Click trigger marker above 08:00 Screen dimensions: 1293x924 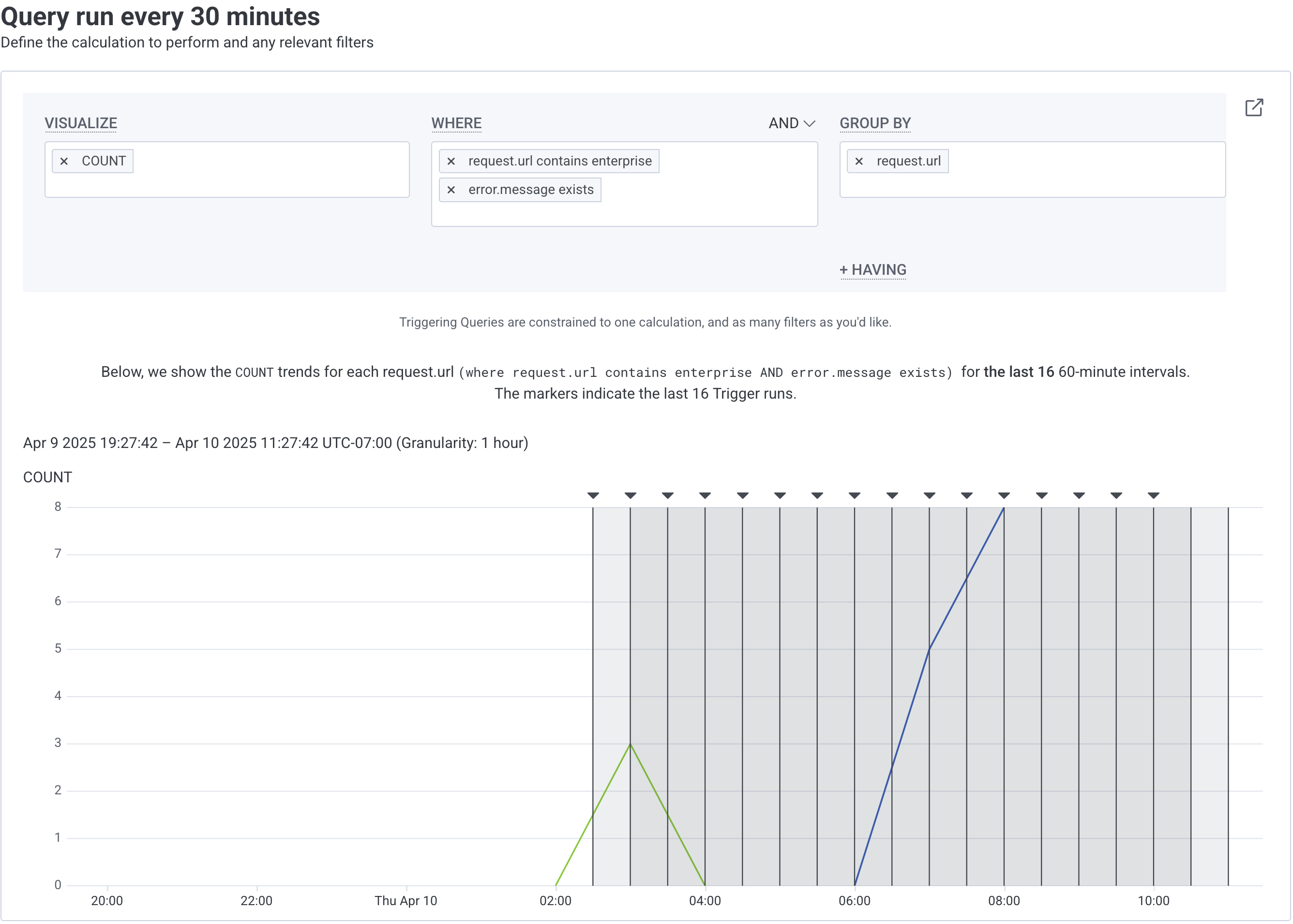[x=1004, y=495]
